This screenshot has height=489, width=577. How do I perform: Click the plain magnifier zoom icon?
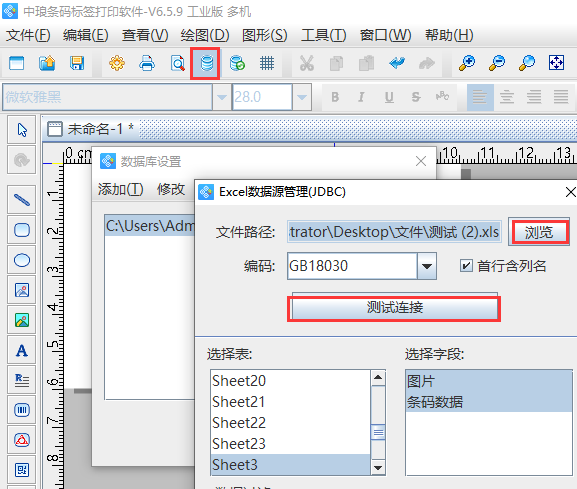tap(527, 63)
